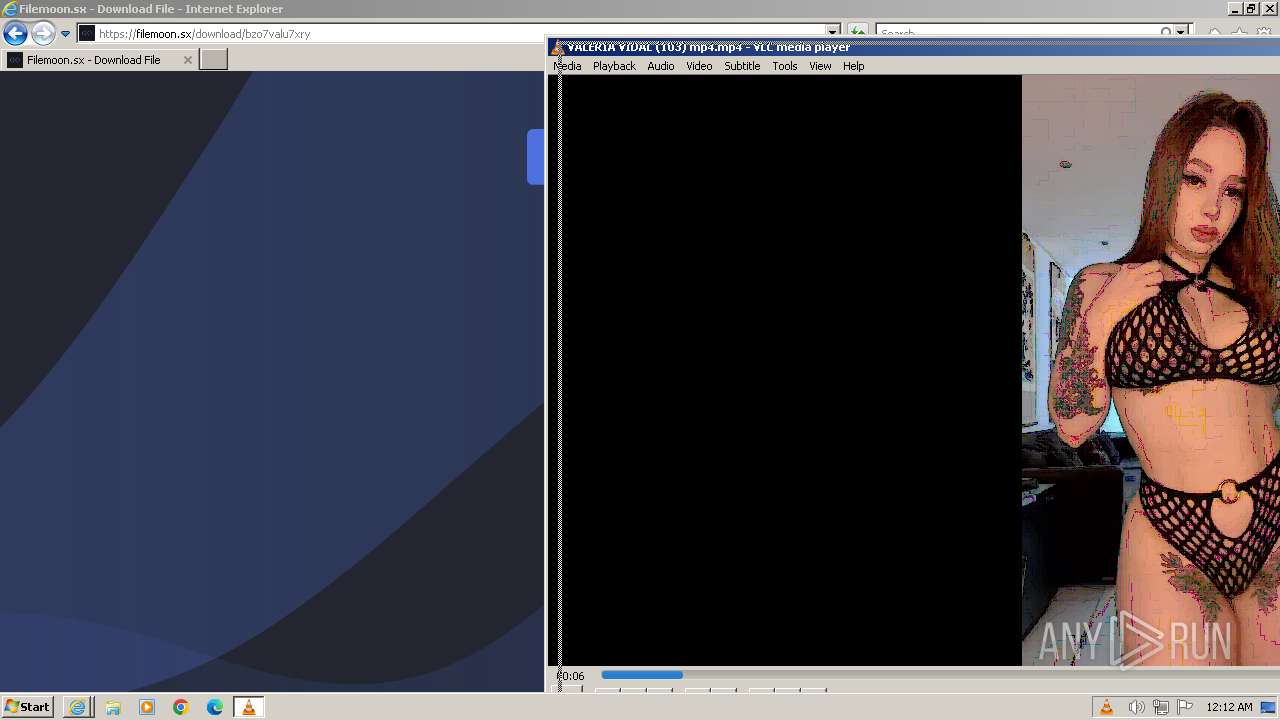Click Internet Explorer Forward button
Viewport: 1280px width, 720px height.
[42, 34]
